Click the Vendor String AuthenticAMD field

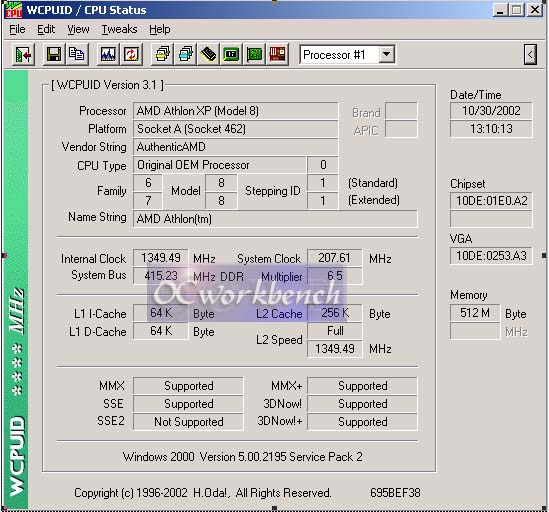tap(235, 147)
